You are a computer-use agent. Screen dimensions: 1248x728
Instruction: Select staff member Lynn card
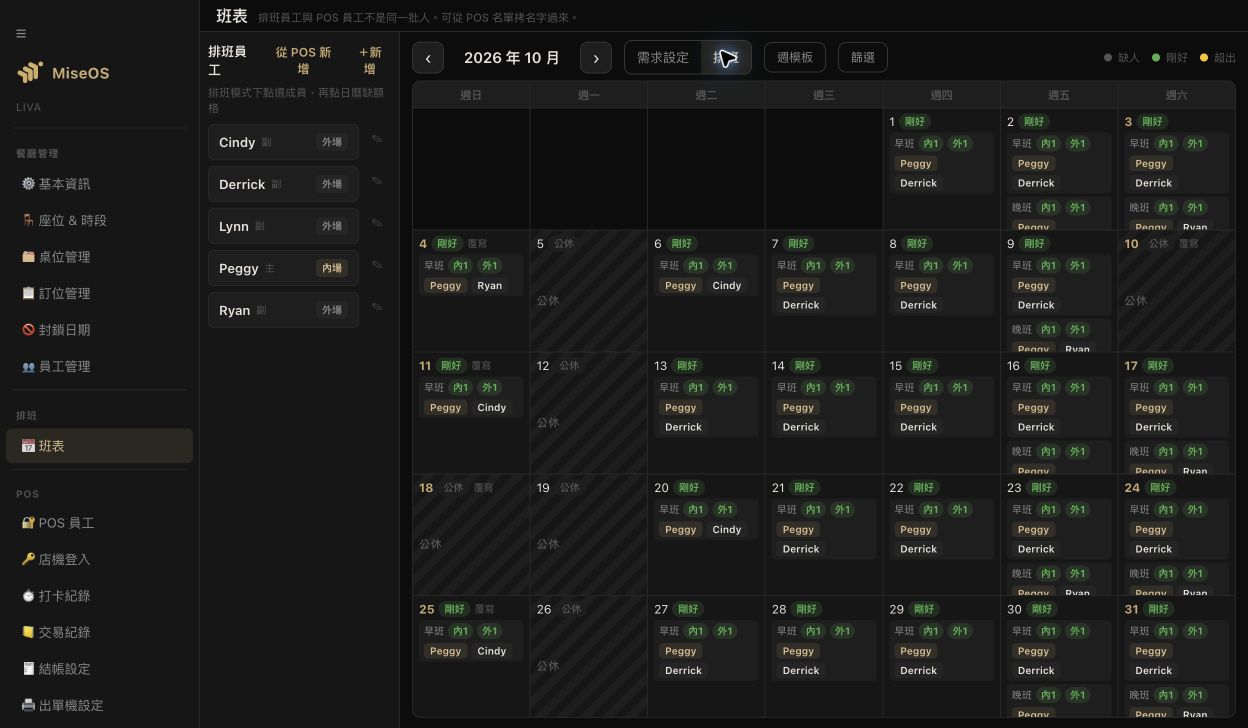click(283, 226)
